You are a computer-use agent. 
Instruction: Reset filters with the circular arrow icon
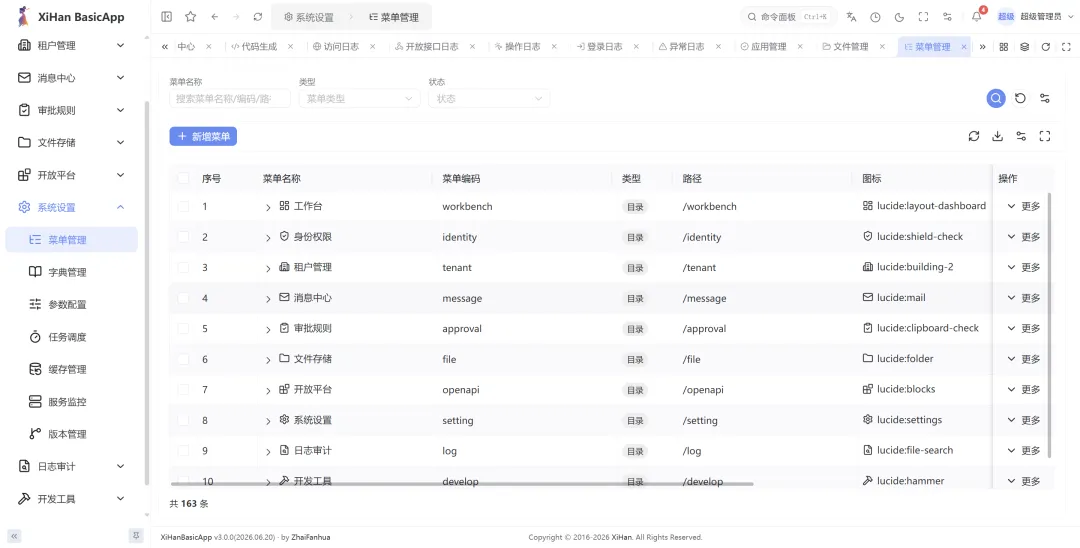click(1021, 98)
